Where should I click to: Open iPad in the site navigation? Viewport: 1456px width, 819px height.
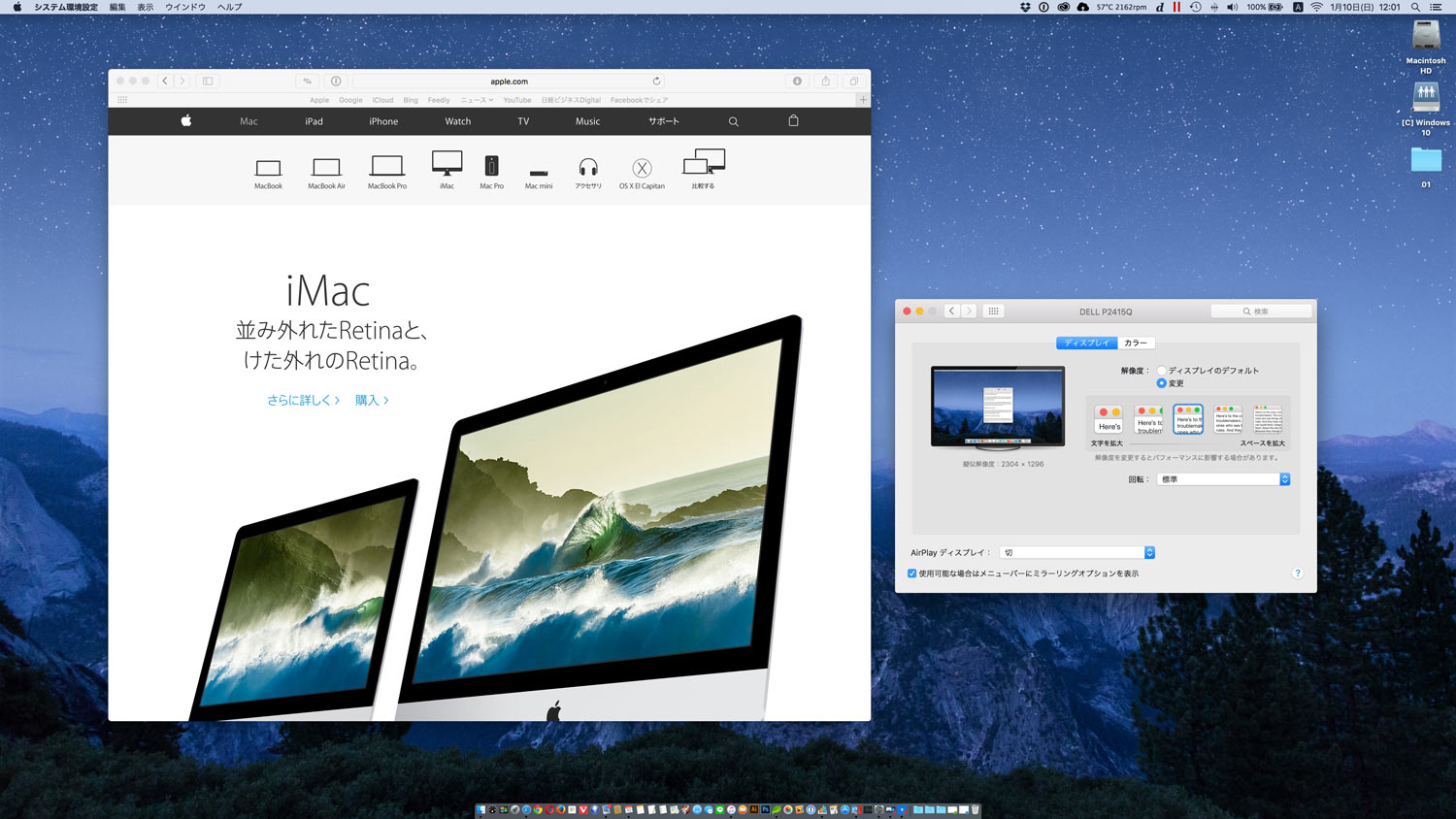point(314,121)
